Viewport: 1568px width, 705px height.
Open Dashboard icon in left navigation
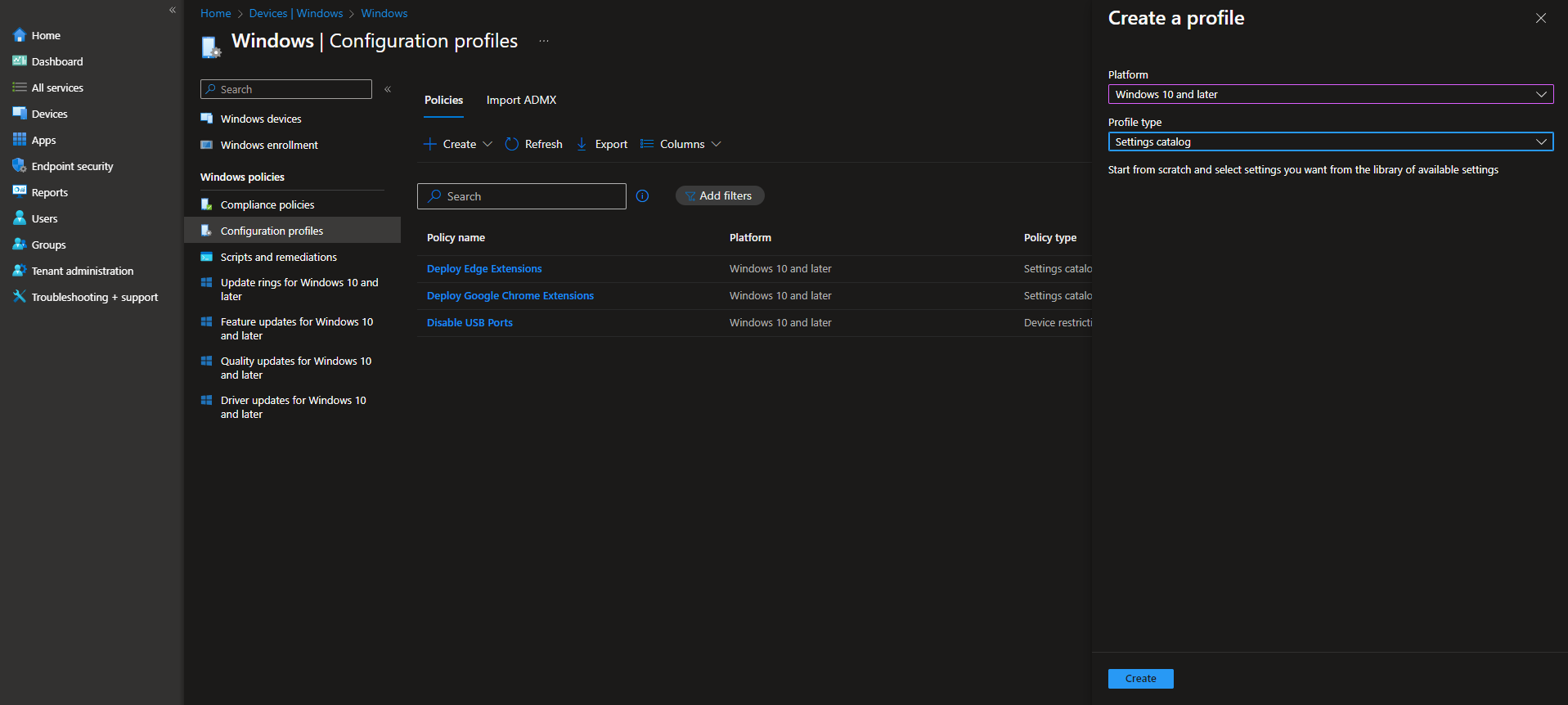[x=20, y=61]
